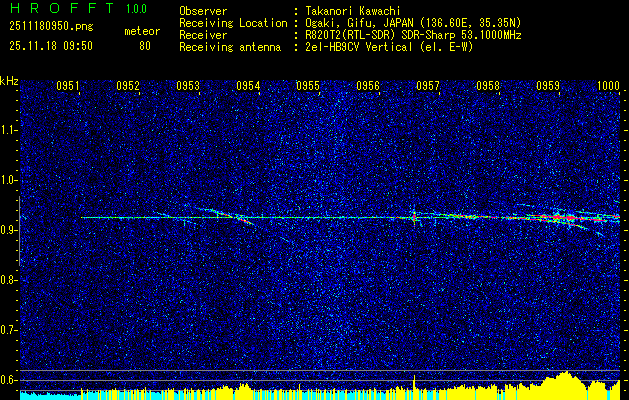The image size is (629, 400).
Task: Click the 1000 time axis marker
Action: tap(608, 86)
